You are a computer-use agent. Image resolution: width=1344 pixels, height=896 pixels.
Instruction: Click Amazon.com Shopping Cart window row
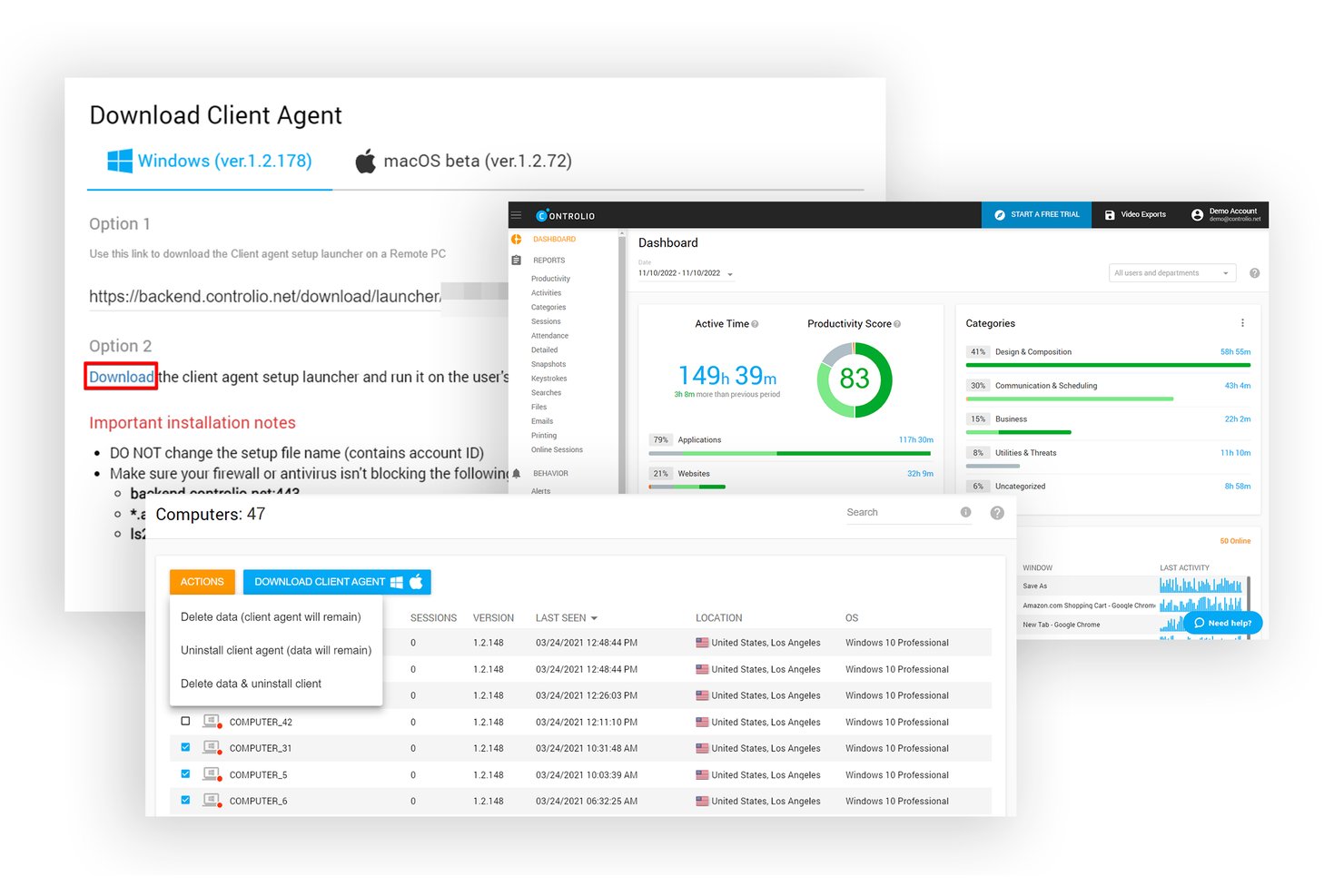click(1089, 606)
